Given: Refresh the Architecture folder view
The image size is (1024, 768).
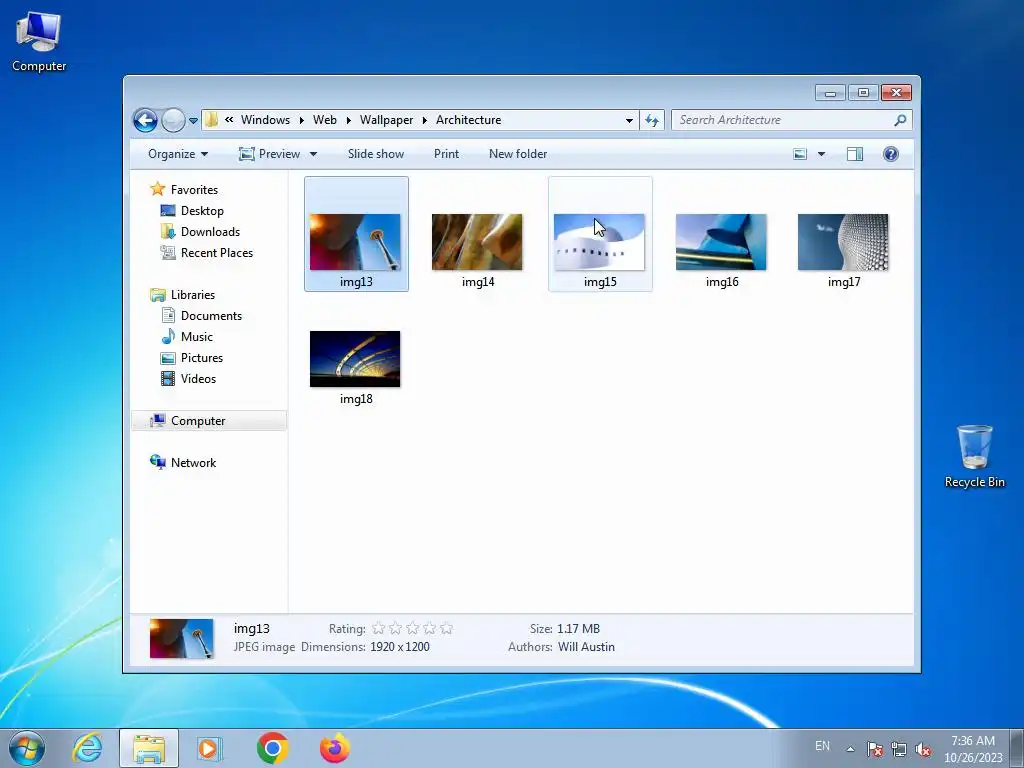Looking at the screenshot, I should point(652,120).
